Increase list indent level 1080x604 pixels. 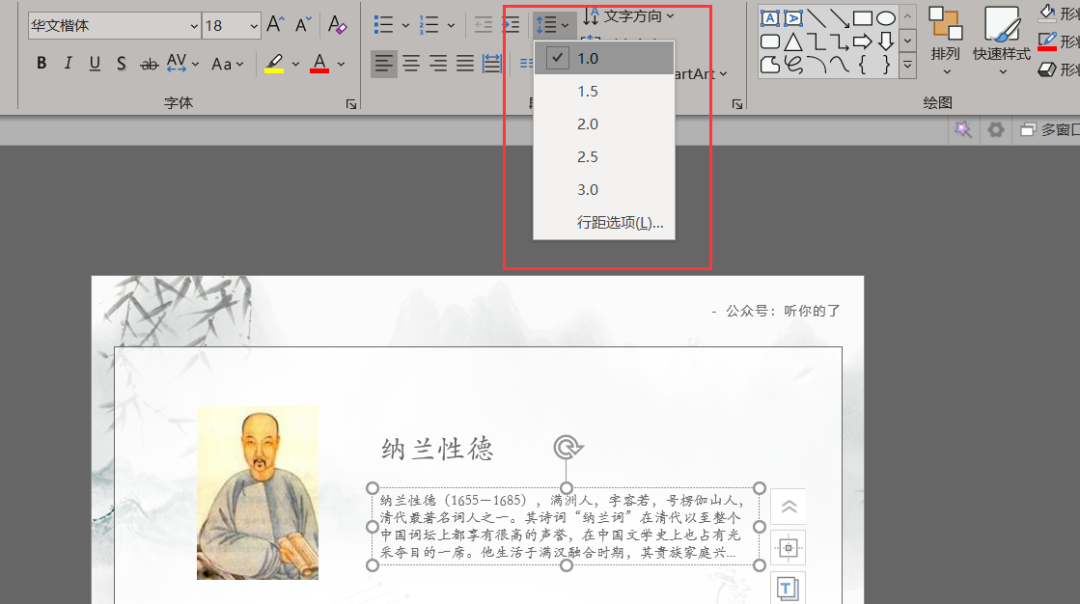coord(510,25)
